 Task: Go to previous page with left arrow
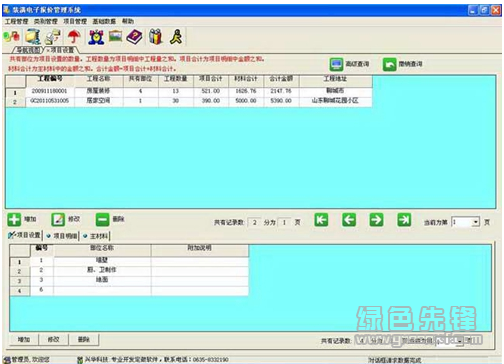pyautogui.click(x=349, y=220)
